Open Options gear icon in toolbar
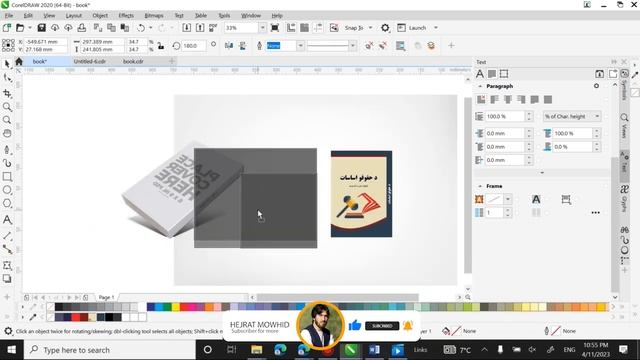640x360 pixels. pyautogui.click(x=385, y=28)
